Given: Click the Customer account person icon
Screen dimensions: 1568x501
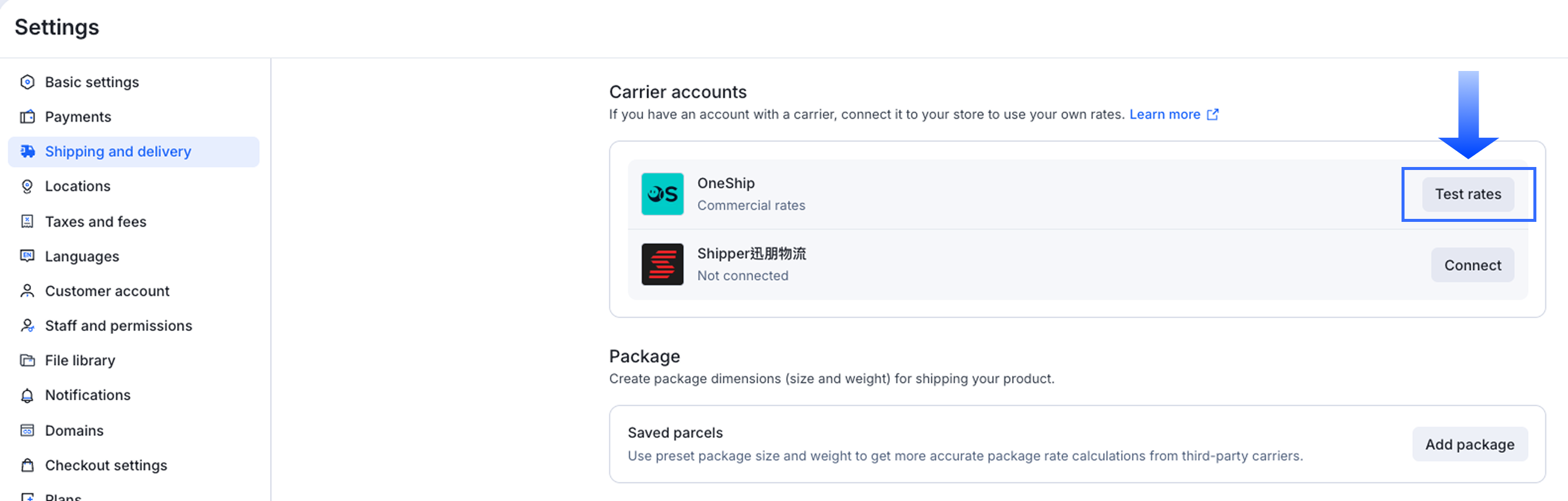Looking at the screenshot, I should pos(27,291).
